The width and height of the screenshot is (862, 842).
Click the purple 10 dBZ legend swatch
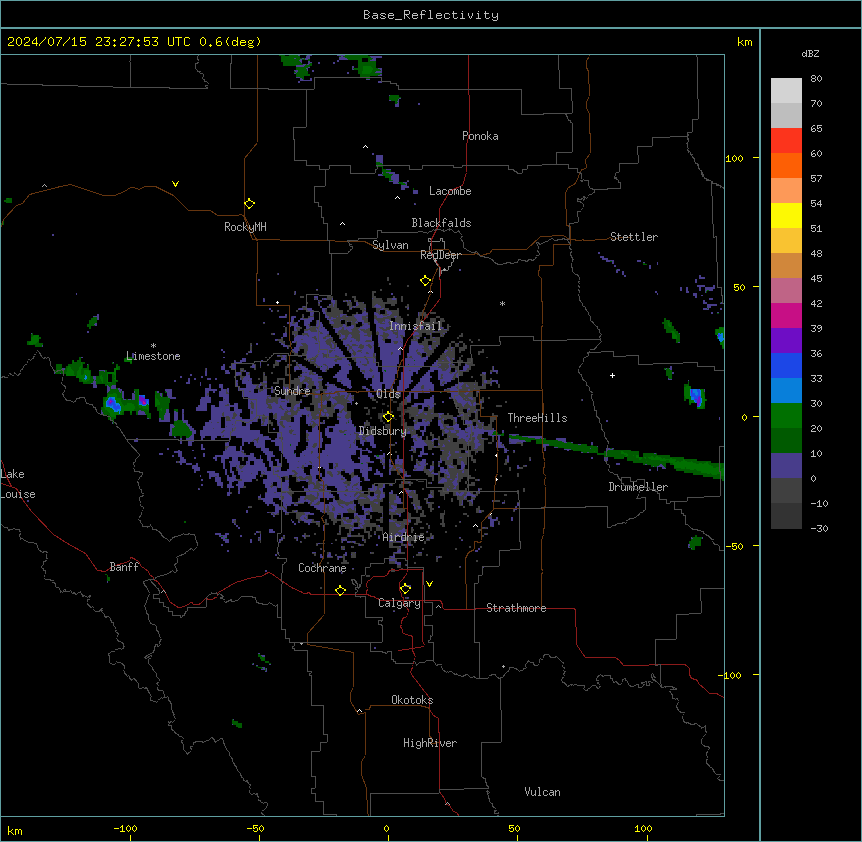click(786, 466)
